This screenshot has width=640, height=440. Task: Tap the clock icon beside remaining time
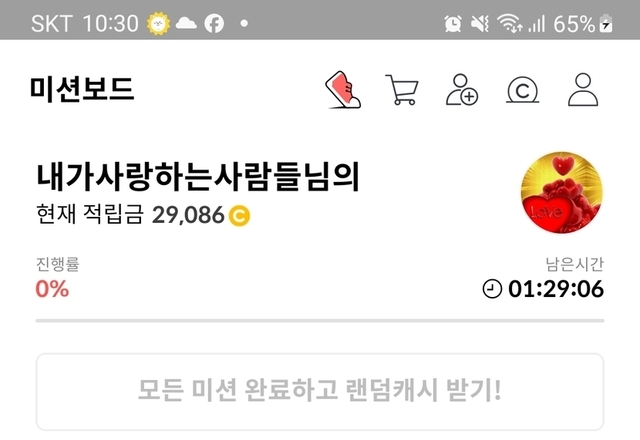pyautogui.click(x=492, y=289)
